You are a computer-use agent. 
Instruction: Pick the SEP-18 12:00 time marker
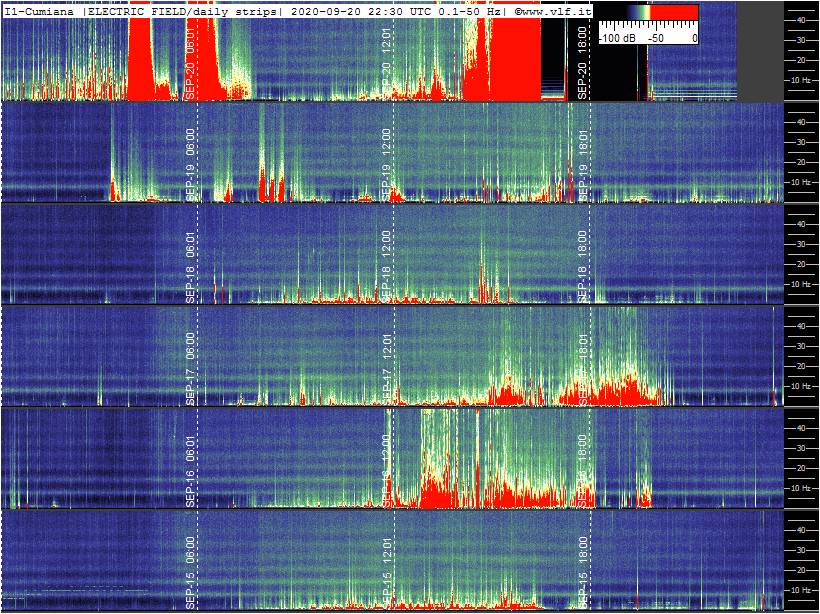click(x=388, y=267)
